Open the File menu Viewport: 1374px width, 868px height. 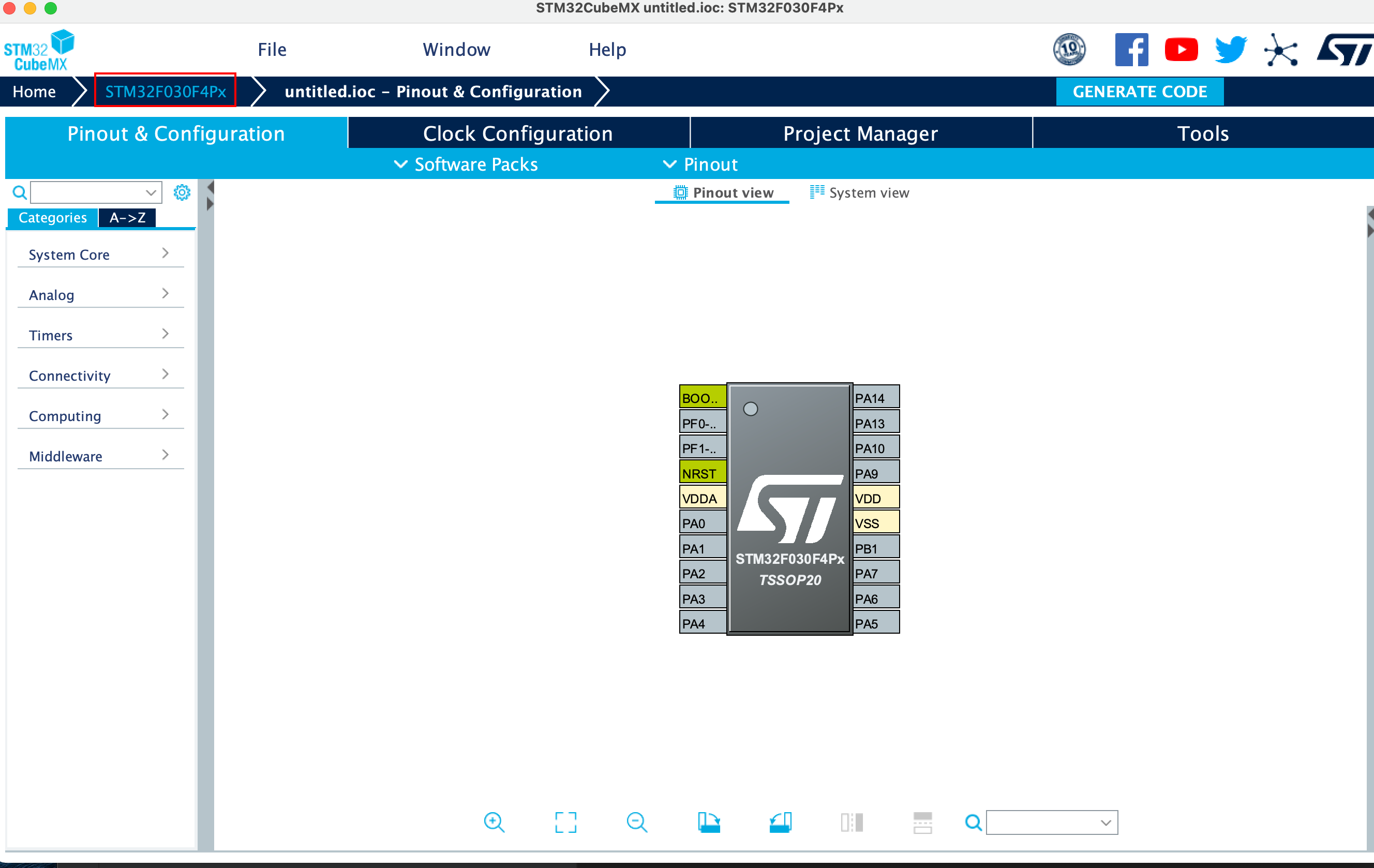pos(272,50)
